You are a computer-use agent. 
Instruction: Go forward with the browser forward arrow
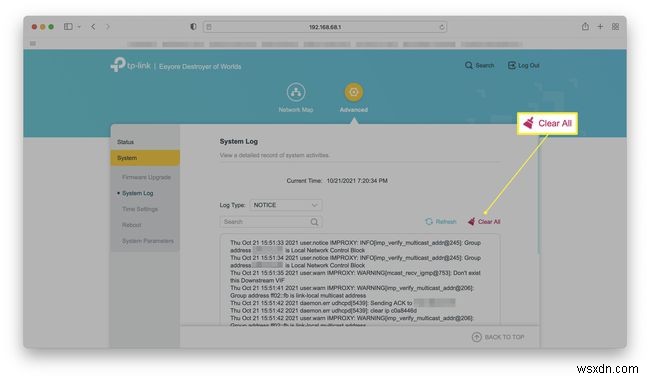108,27
